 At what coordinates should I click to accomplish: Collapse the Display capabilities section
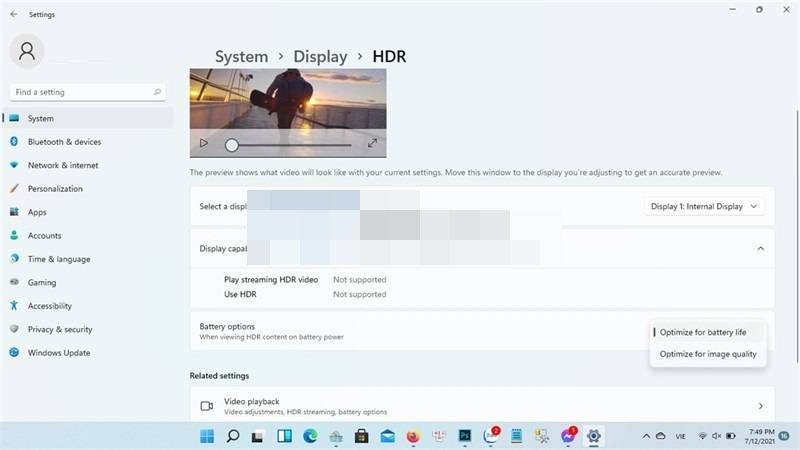[x=760, y=248]
